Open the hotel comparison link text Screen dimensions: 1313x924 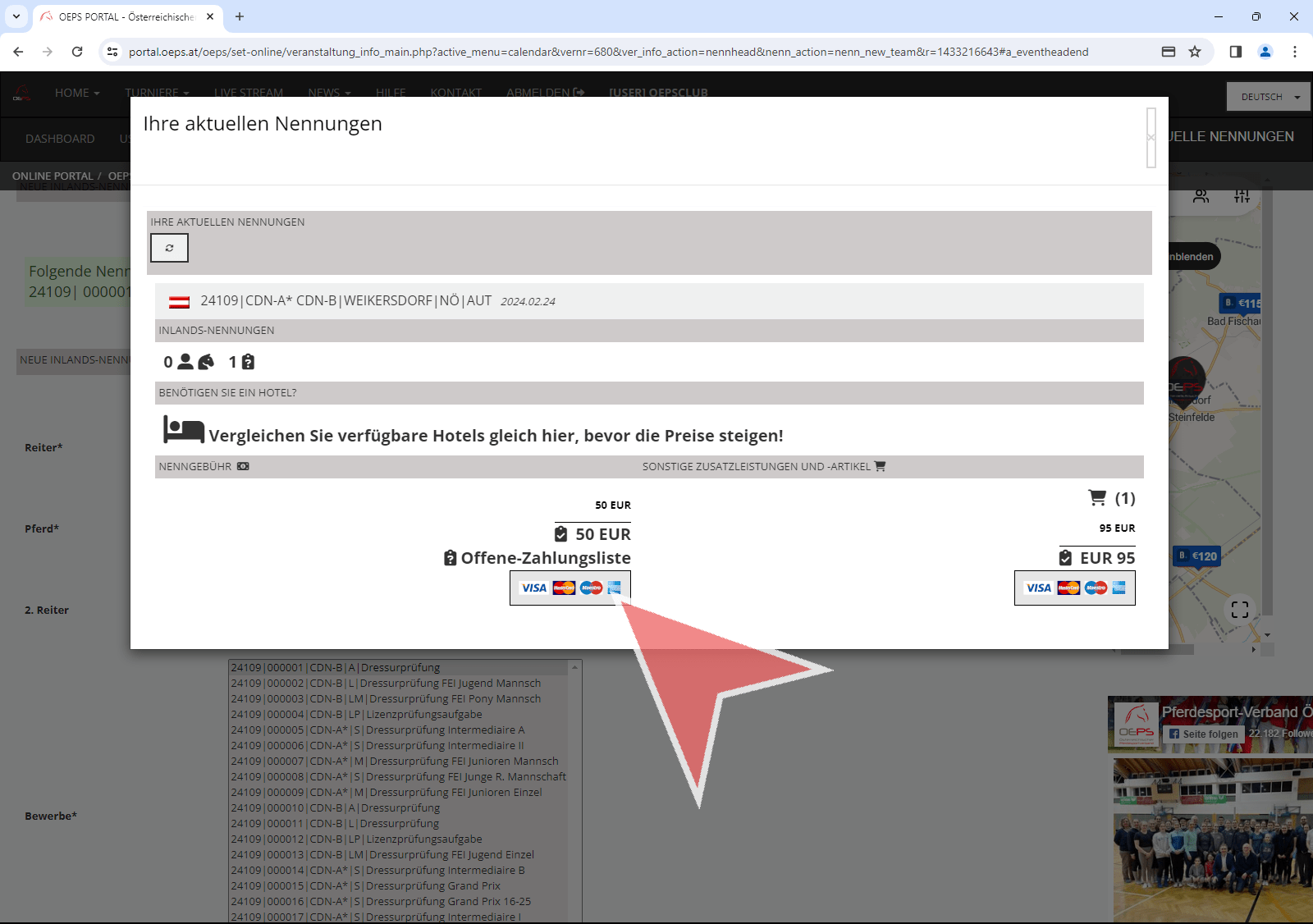pos(496,436)
